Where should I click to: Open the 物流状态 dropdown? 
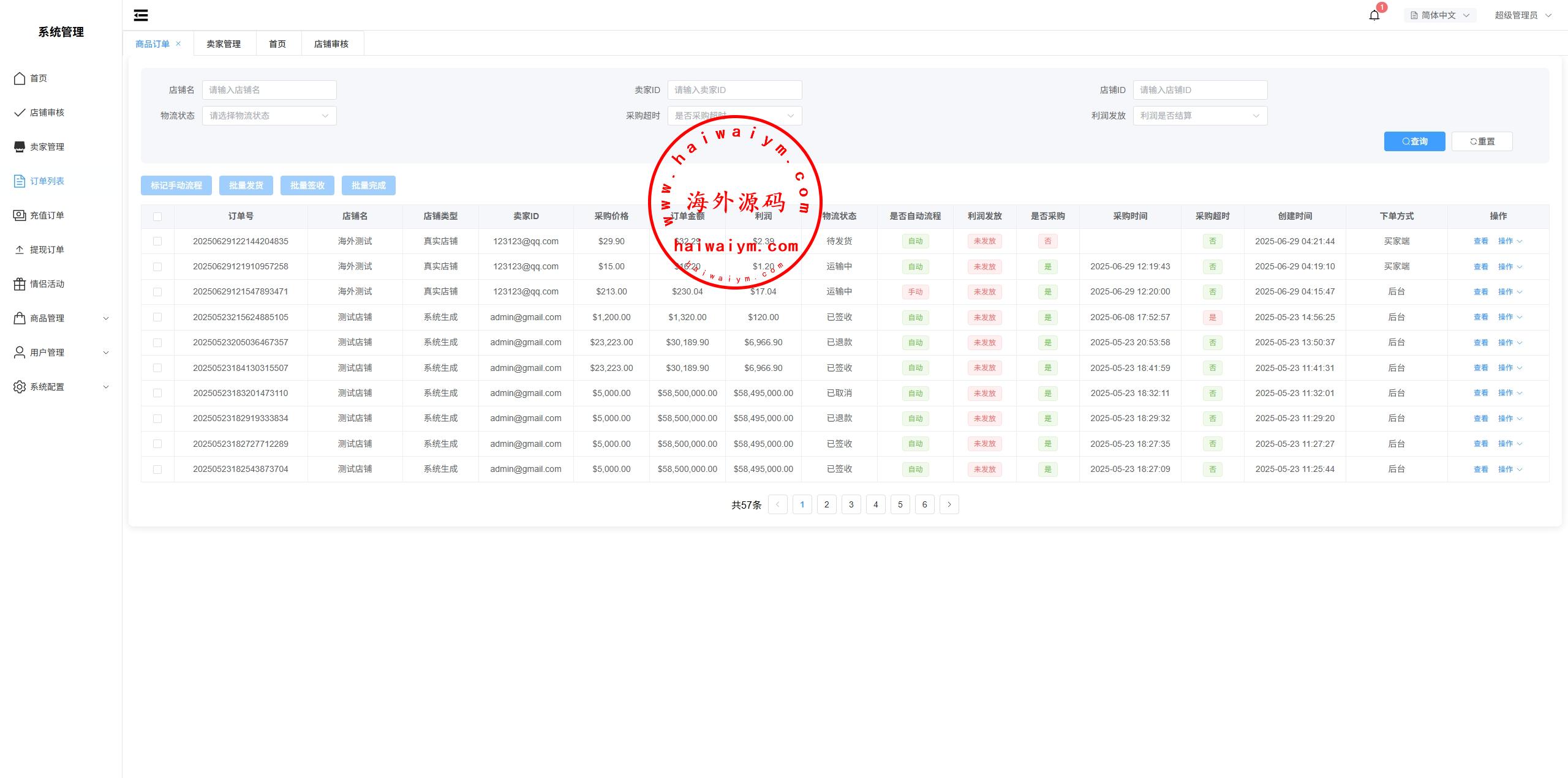click(269, 116)
